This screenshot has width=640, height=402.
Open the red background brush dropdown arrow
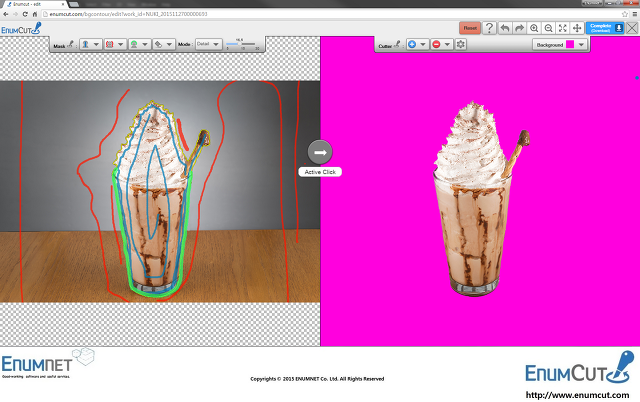[x=121, y=44]
